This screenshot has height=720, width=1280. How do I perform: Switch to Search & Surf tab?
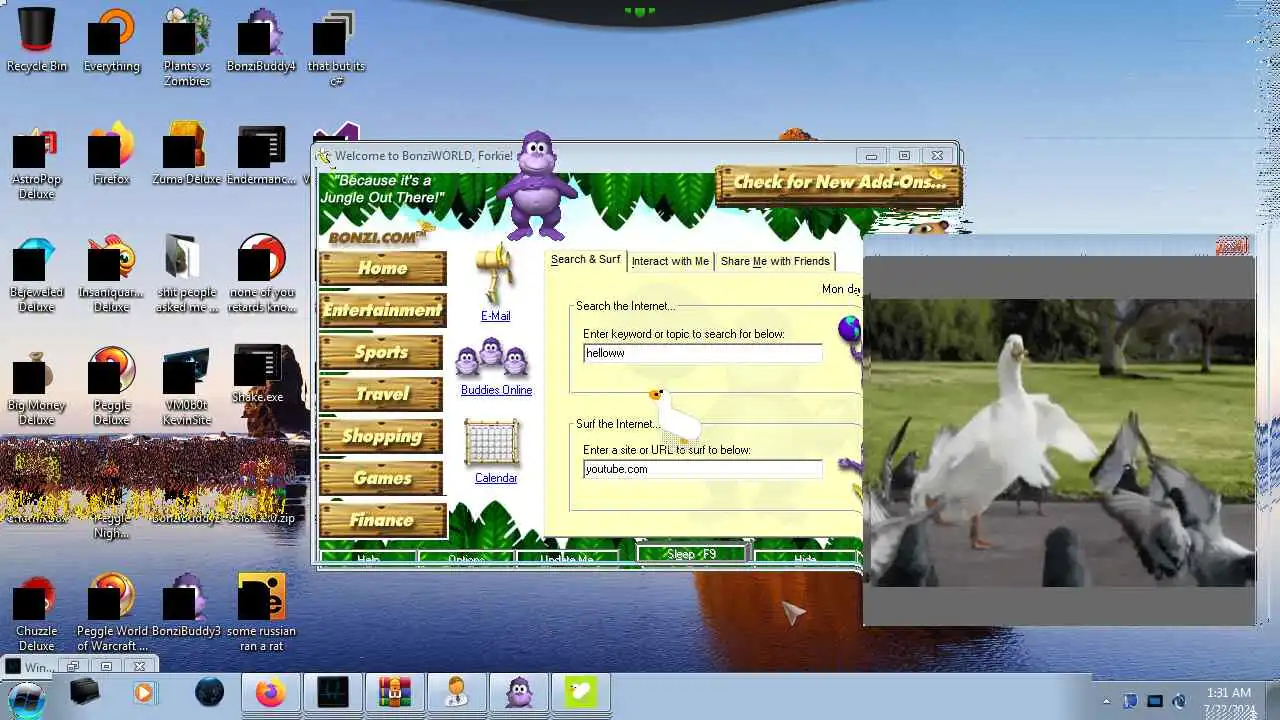(585, 260)
